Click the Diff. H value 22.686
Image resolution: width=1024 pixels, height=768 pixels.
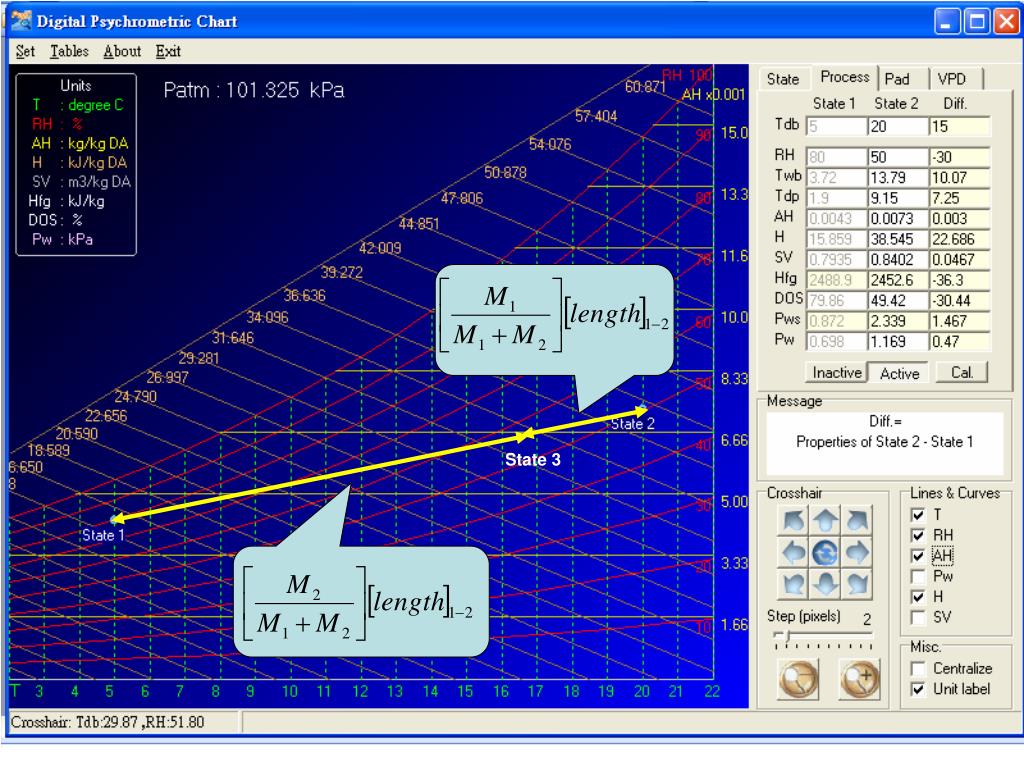click(959, 240)
